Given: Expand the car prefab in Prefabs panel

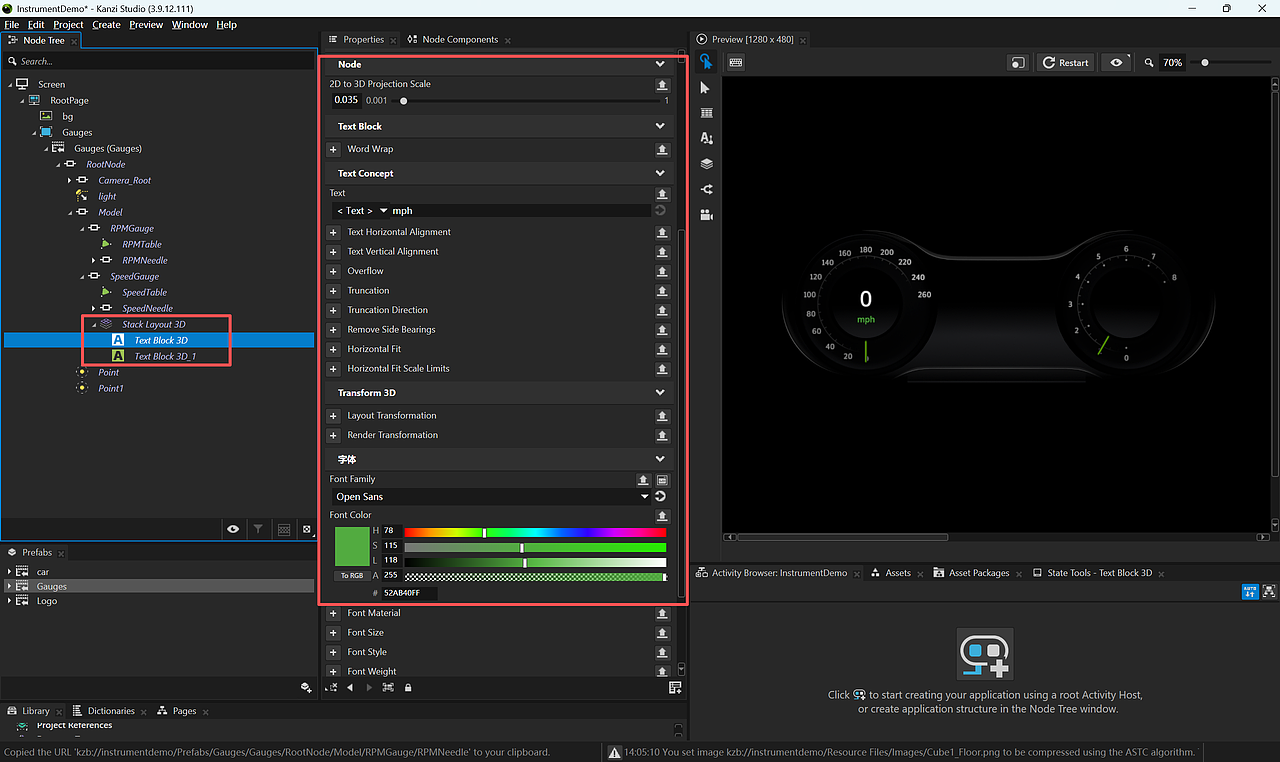Looking at the screenshot, I should tap(9, 572).
